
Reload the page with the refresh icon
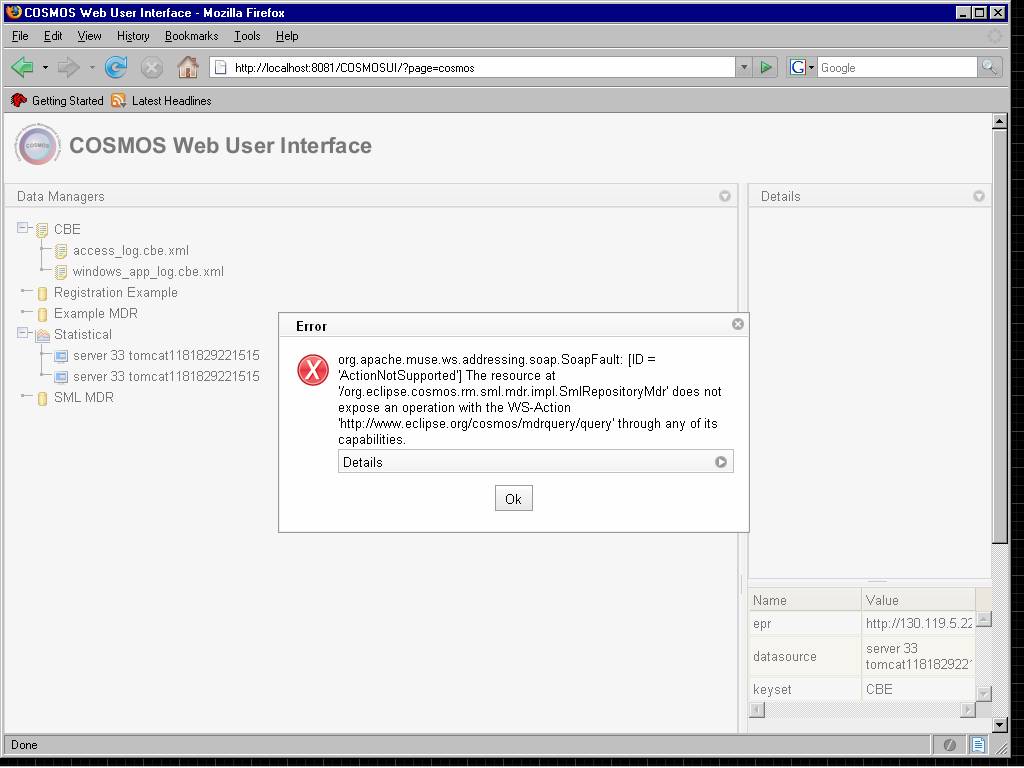(x=116, y=67)
